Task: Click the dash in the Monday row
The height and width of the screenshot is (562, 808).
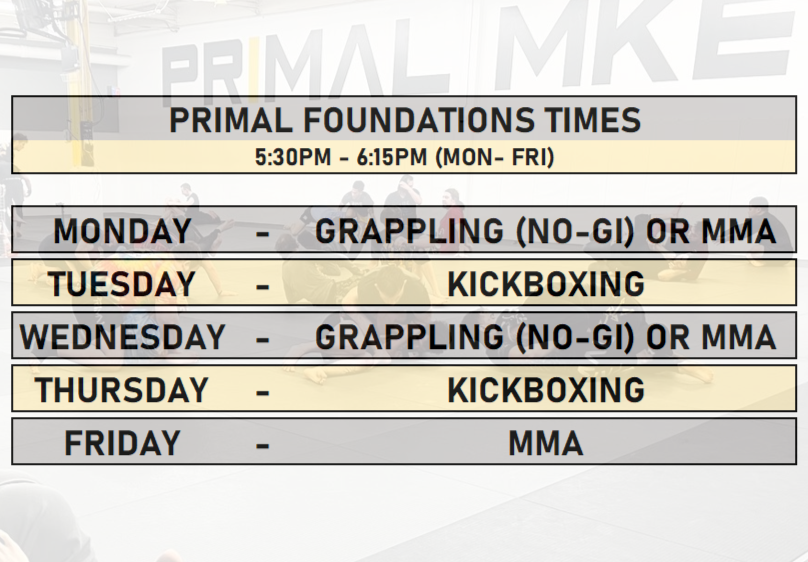Action: click(263, 233)
